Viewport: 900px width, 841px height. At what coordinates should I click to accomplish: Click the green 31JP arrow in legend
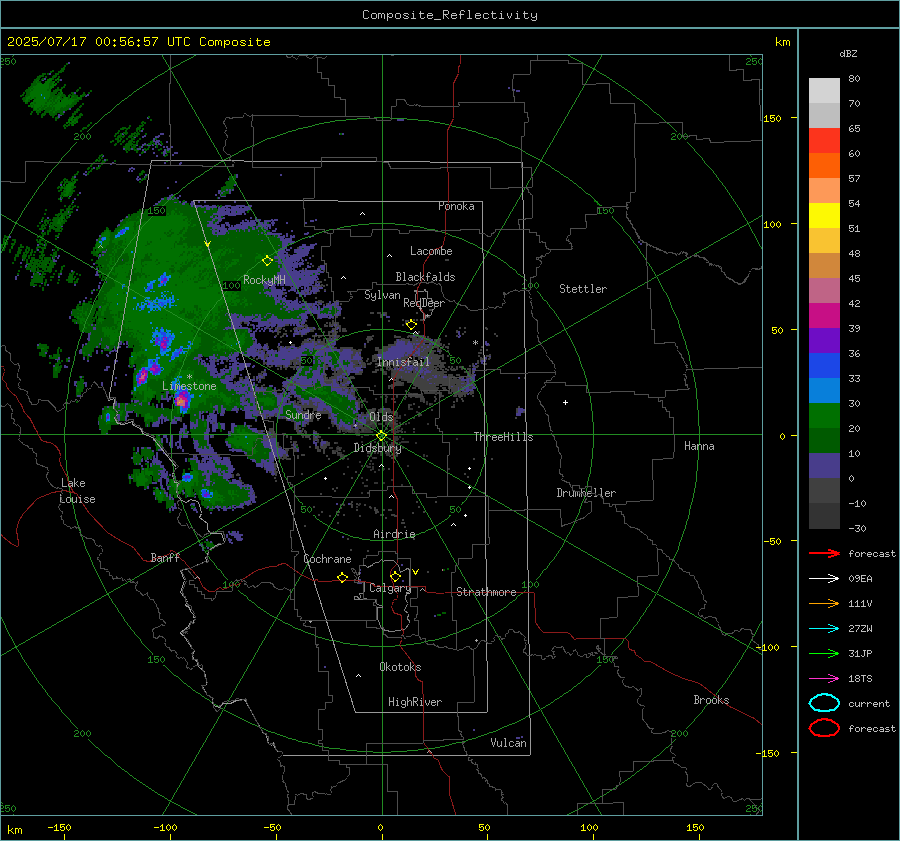click(824, 653)
